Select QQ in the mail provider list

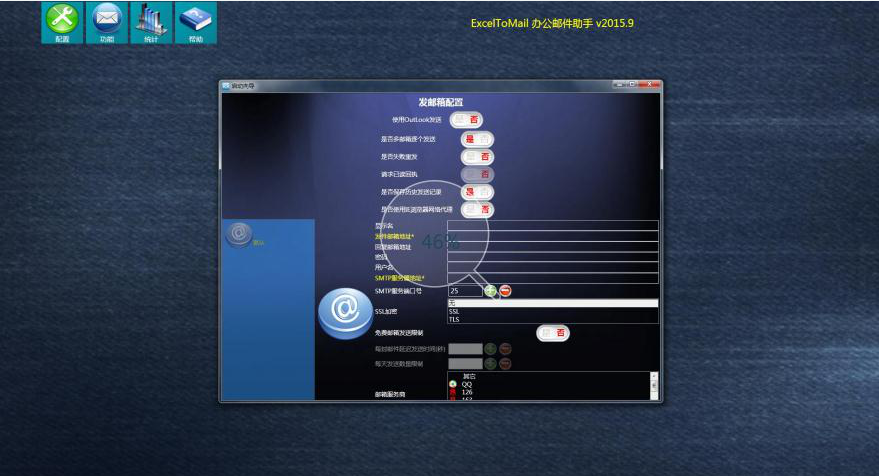[x=467, y=384]
